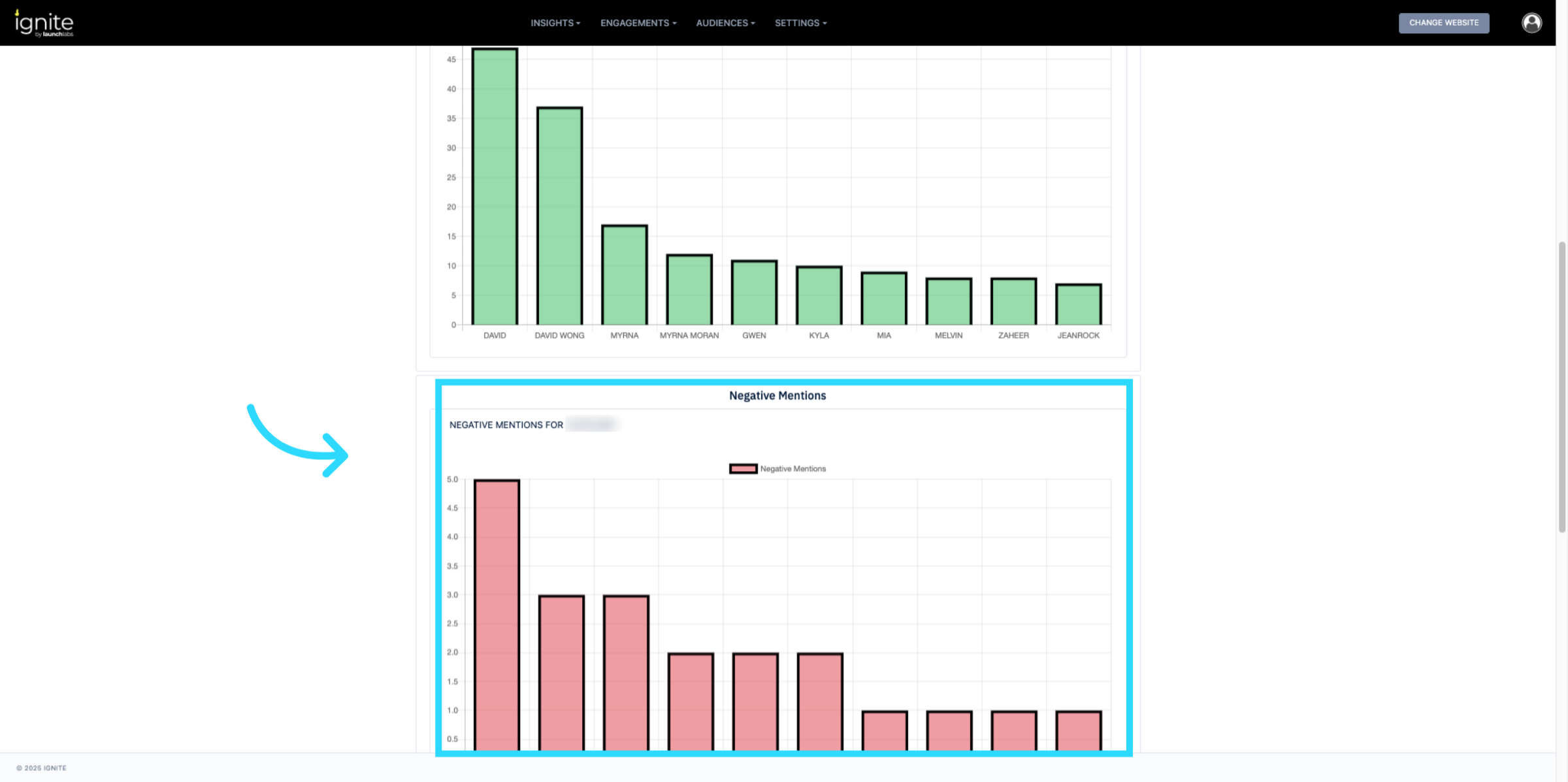Viewport: 1568px width, 782px height.
Task: Open the Audiences dropdown menu
Action: 725,23
